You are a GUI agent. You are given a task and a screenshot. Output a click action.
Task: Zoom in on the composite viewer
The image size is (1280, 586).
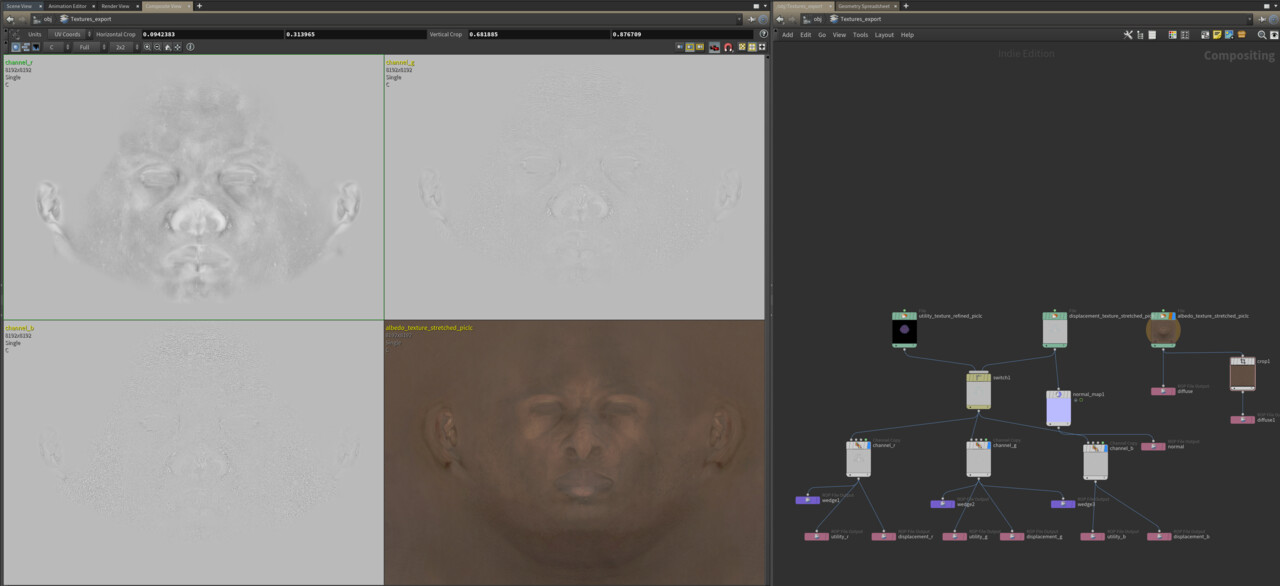coord(147,47)
